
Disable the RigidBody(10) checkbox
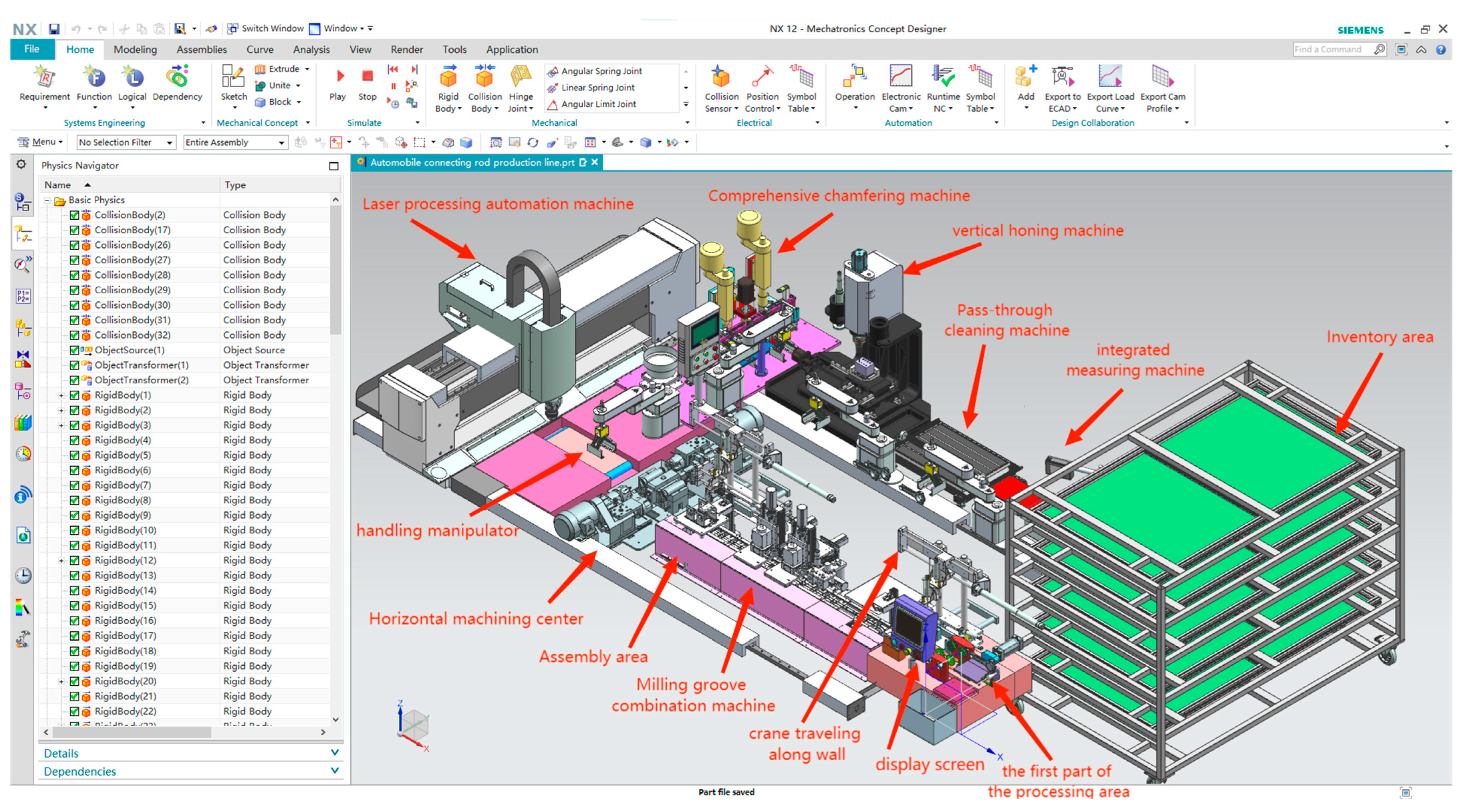74,530
